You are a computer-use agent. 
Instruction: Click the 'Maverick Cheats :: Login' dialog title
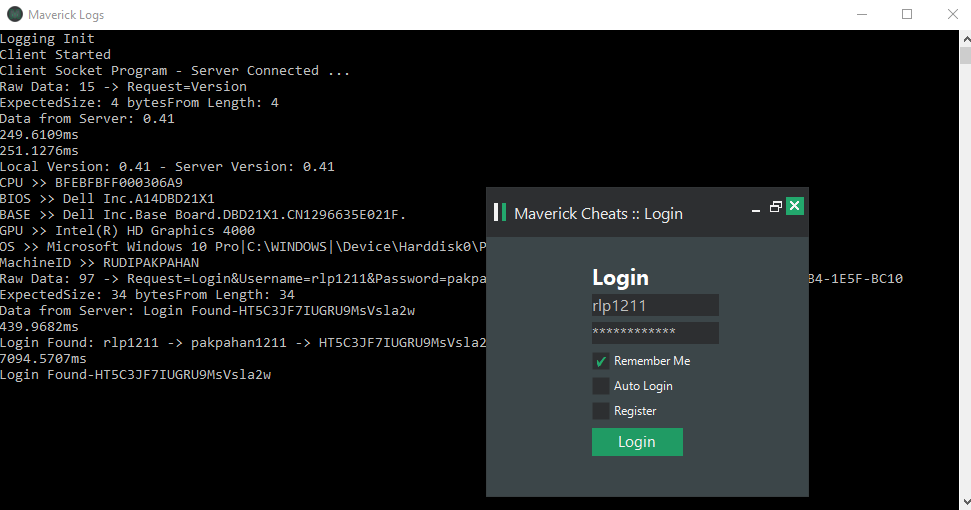point(598,214)
